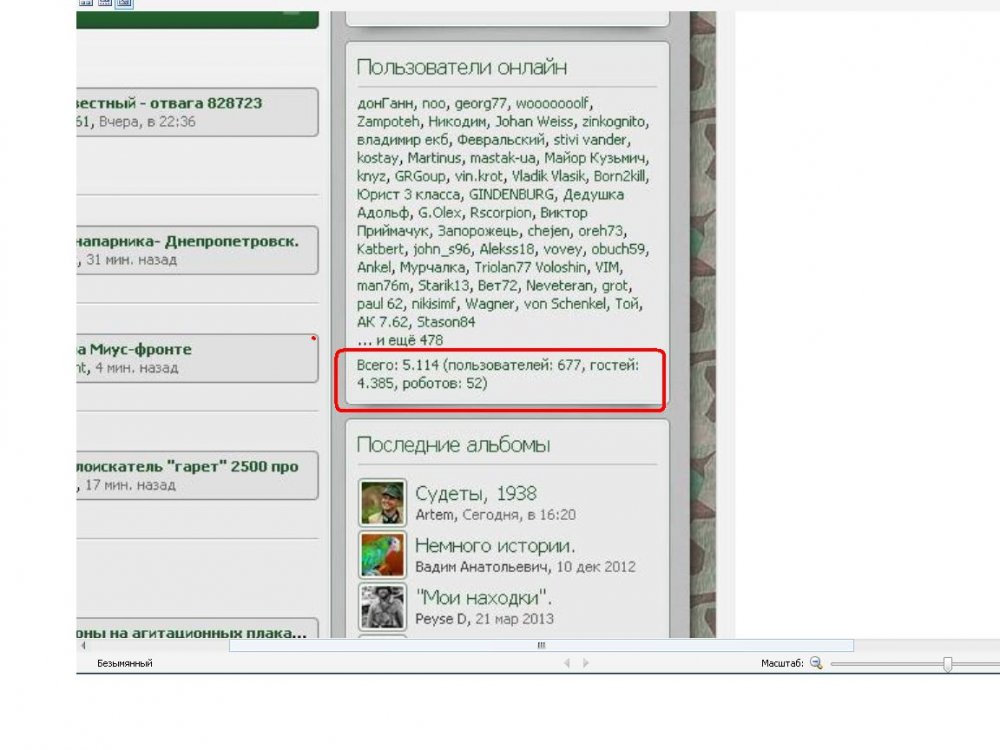Open user Triolan77 Voloshin's profile
1000x750 pixels.
(529, 267)
